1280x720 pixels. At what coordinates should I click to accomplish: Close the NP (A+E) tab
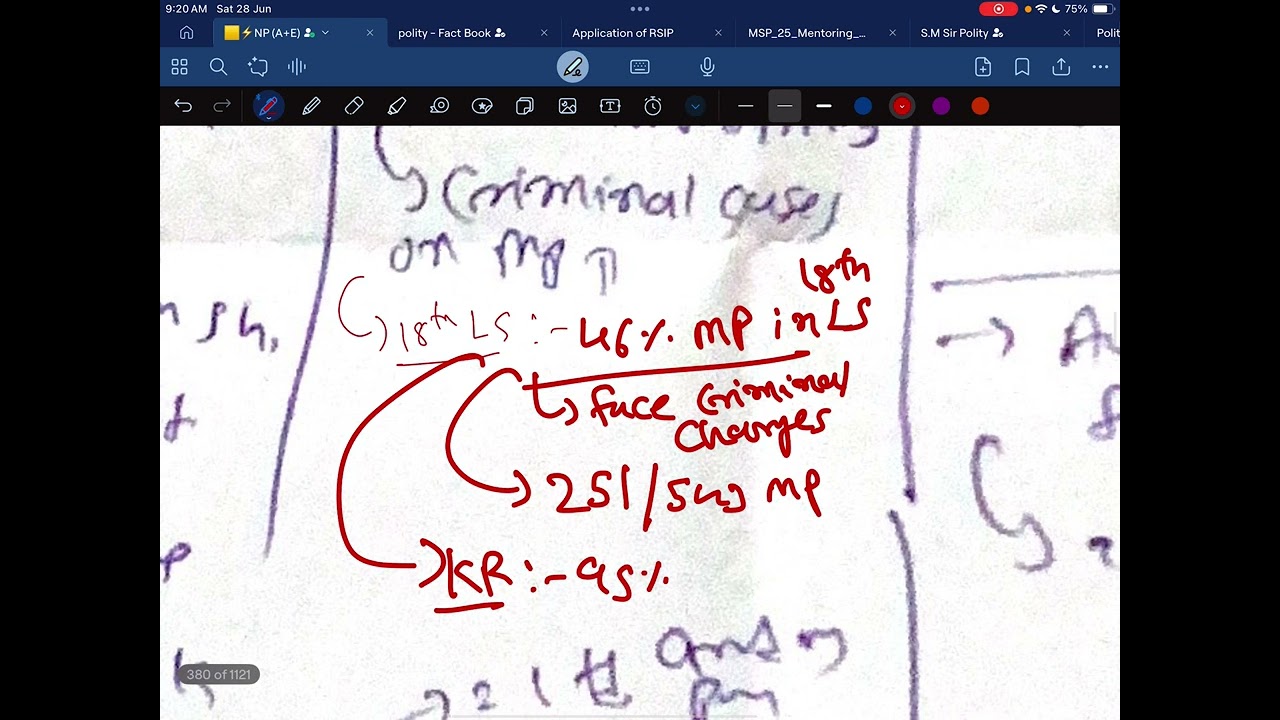369,33
